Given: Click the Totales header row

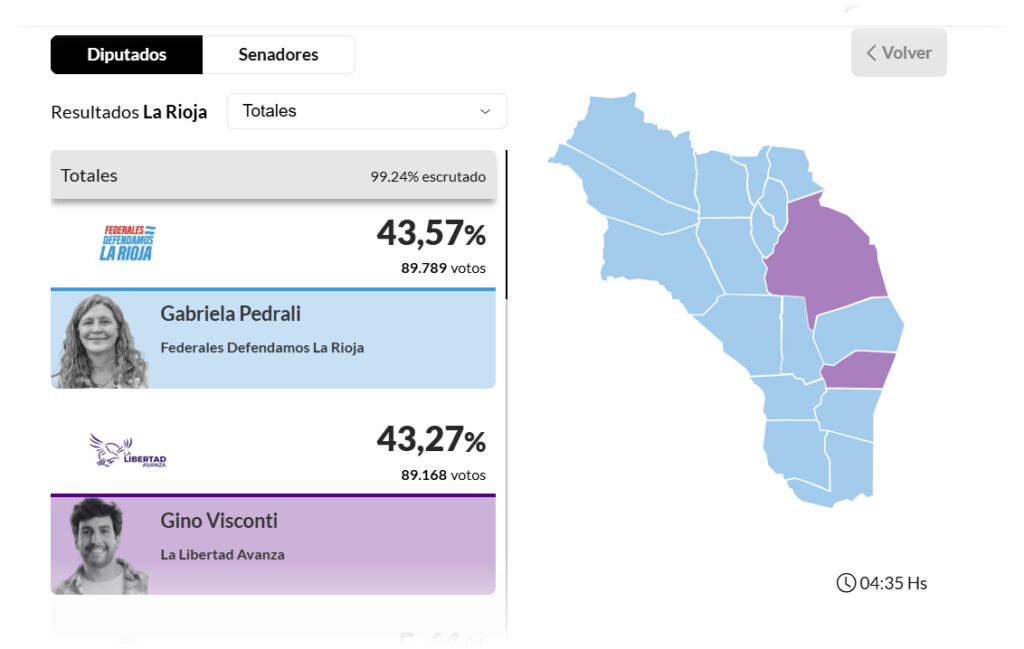Looking at the screenshot, I should click(273, 176).
